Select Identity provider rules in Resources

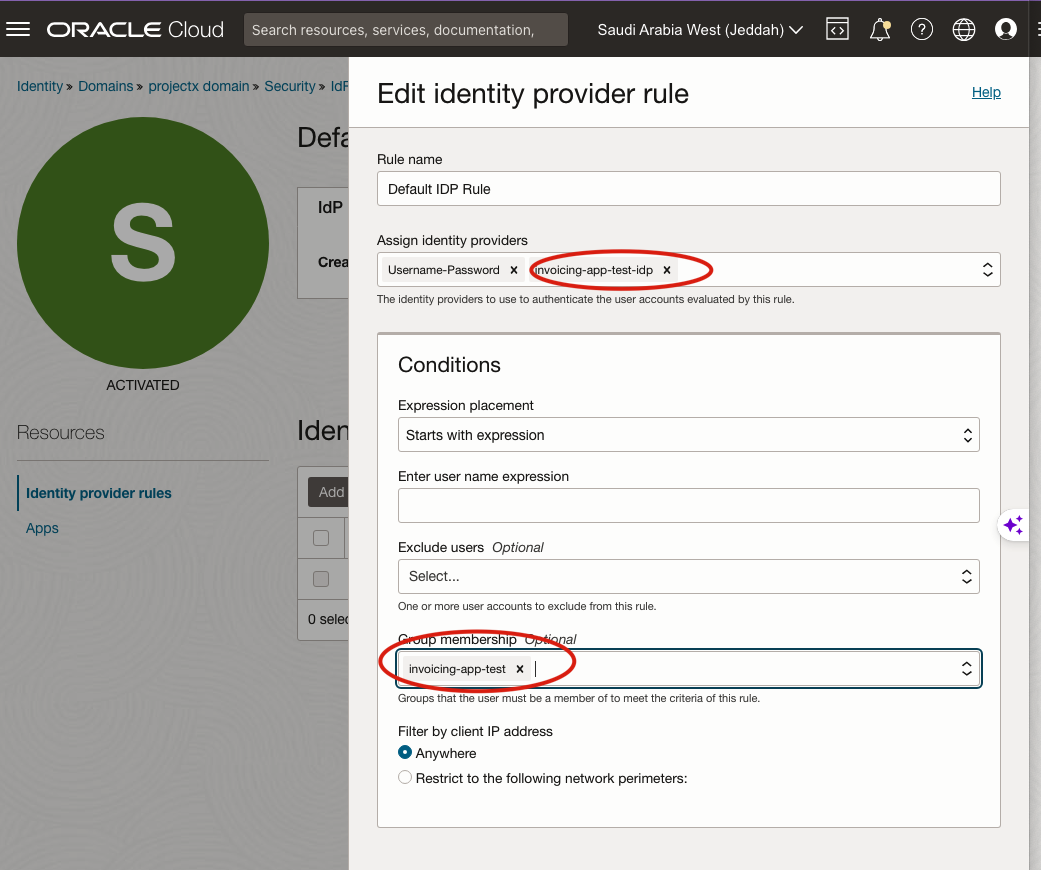click(99, 493)
